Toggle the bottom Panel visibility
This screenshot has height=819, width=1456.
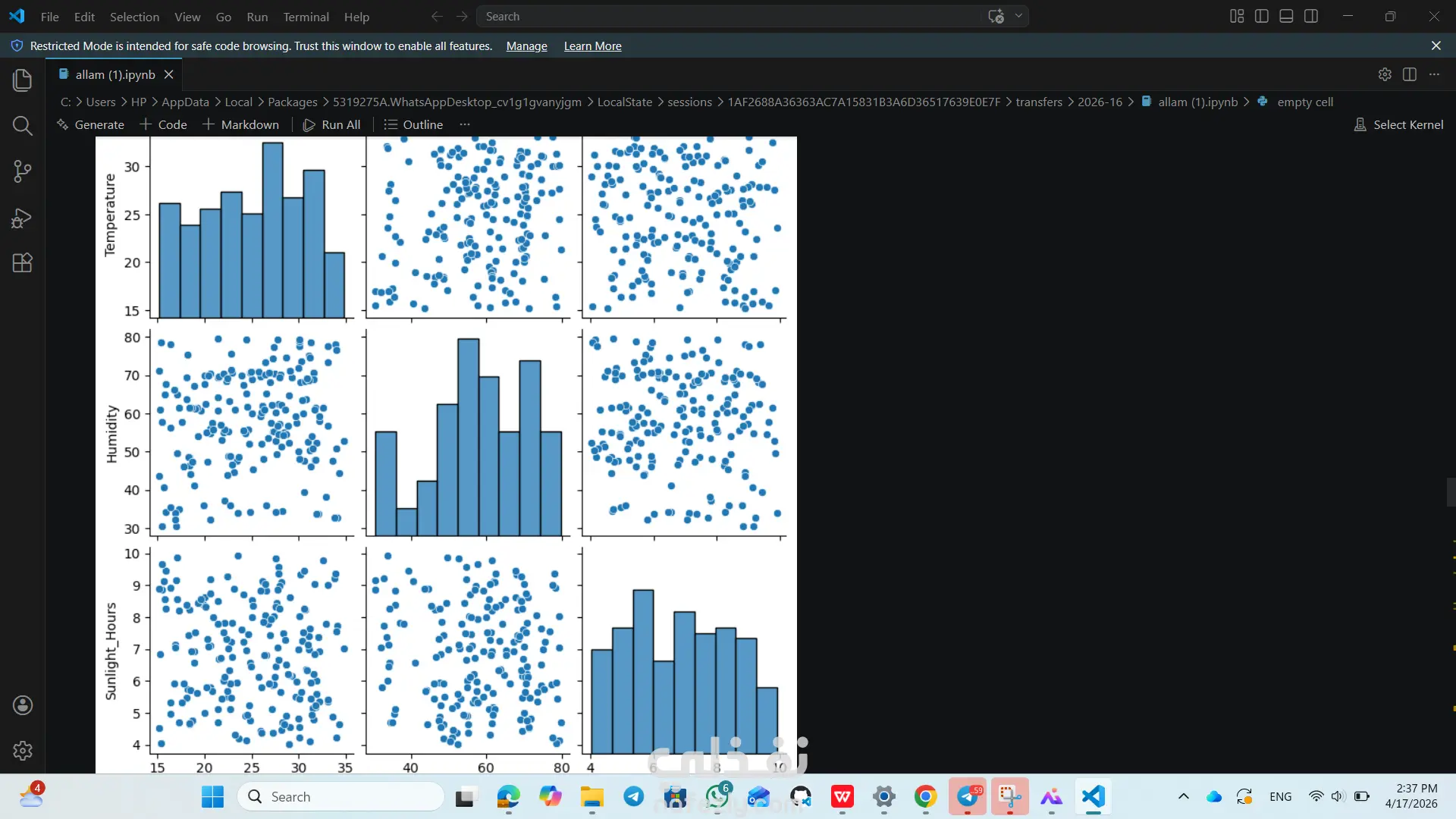pyautogui.click(x=1286, y=16)
